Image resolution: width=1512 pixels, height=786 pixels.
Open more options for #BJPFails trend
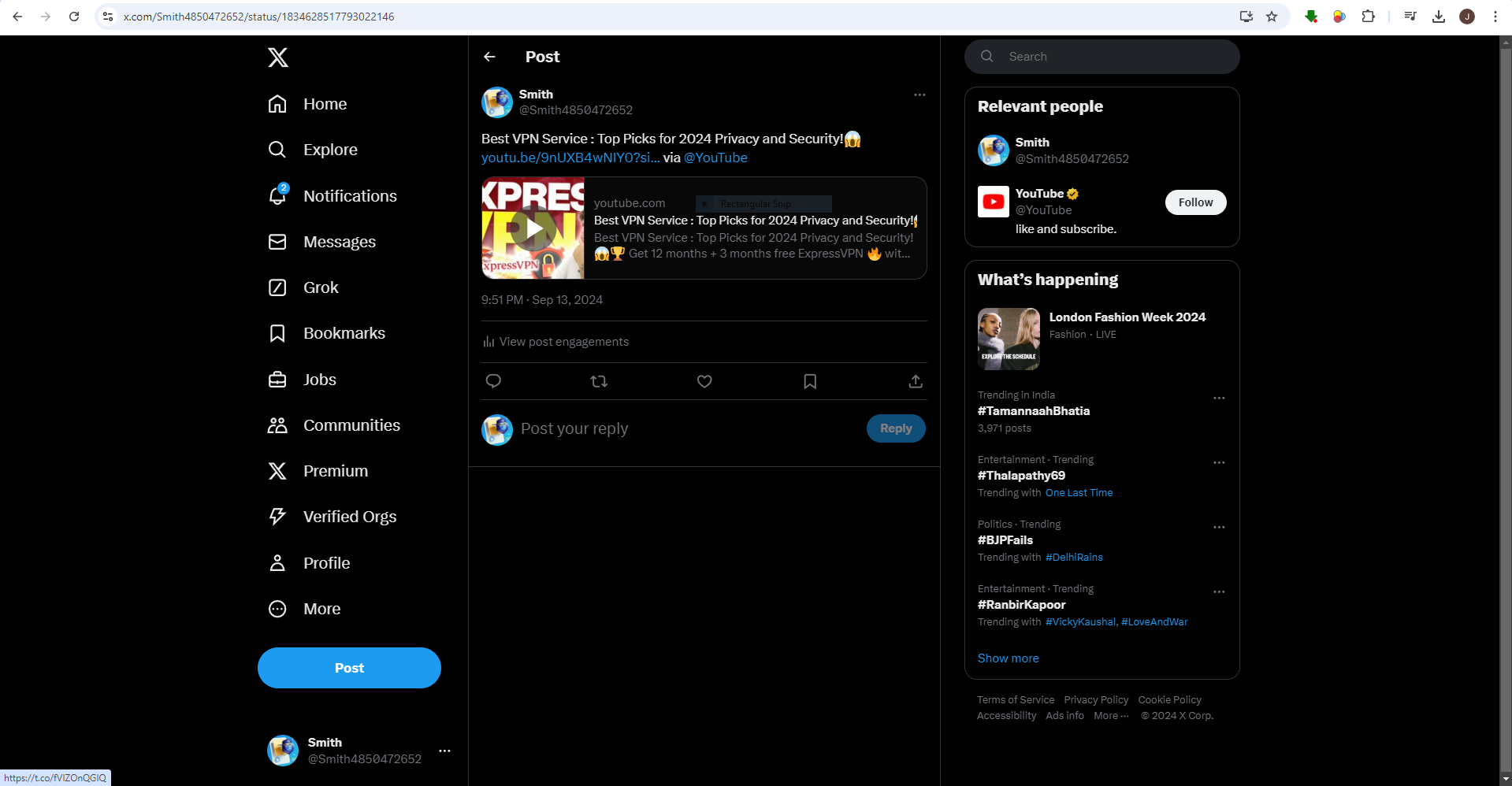click(1219, 528)
